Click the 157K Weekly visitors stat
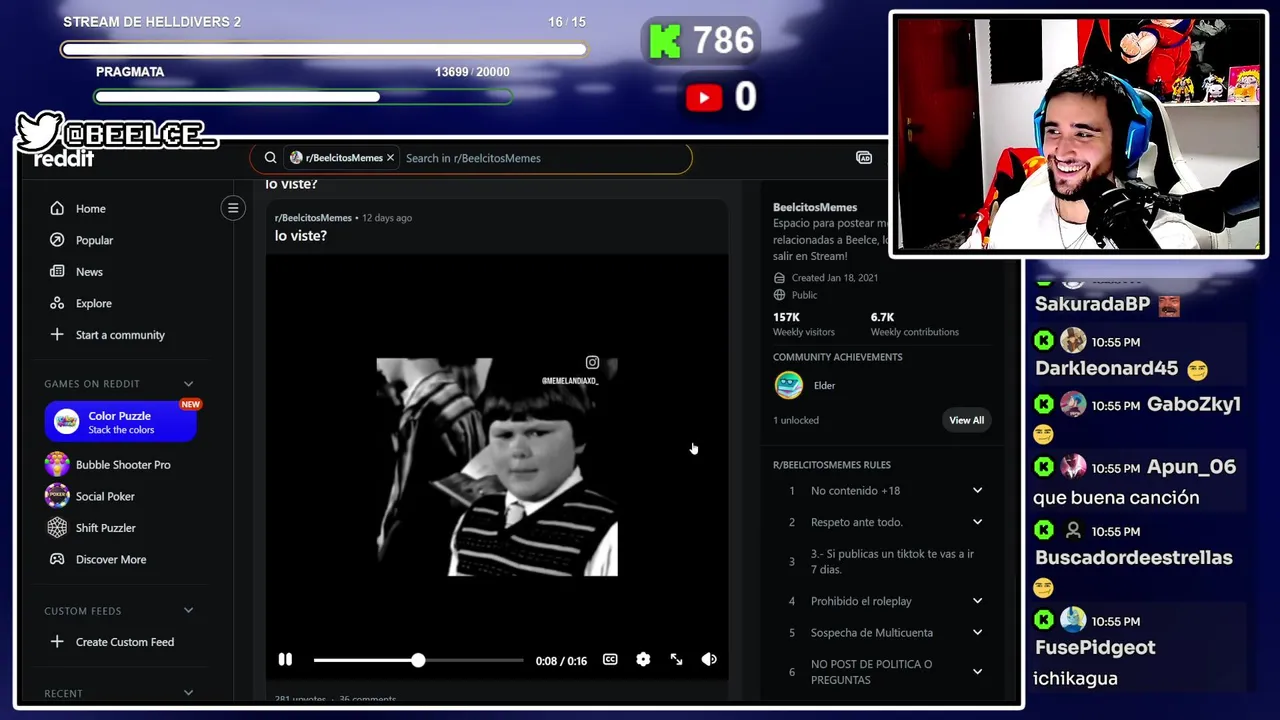This screenshot has width=1280, height=720. click(803, 324)
